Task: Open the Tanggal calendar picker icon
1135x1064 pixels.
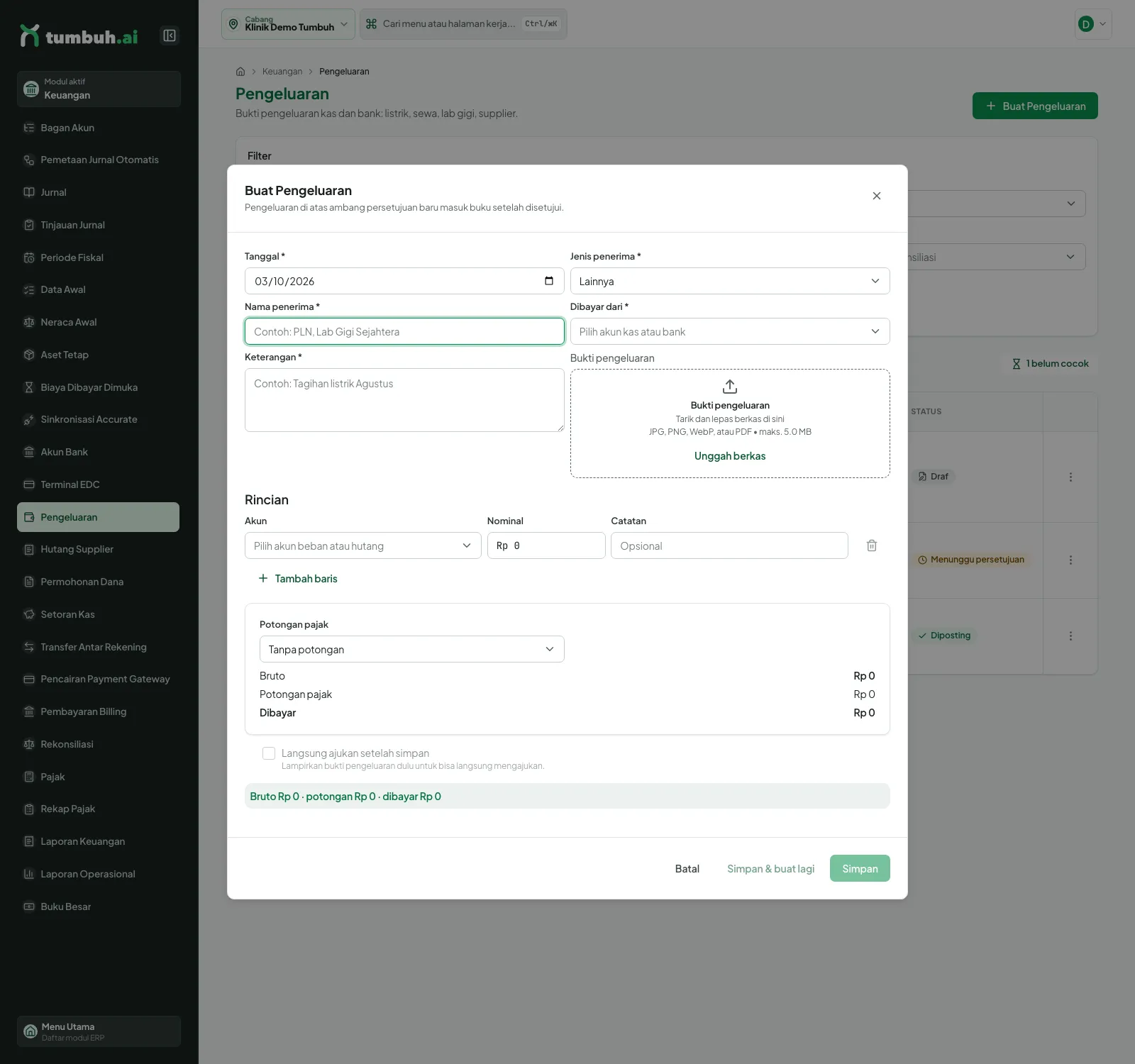Action: [549, 281]
